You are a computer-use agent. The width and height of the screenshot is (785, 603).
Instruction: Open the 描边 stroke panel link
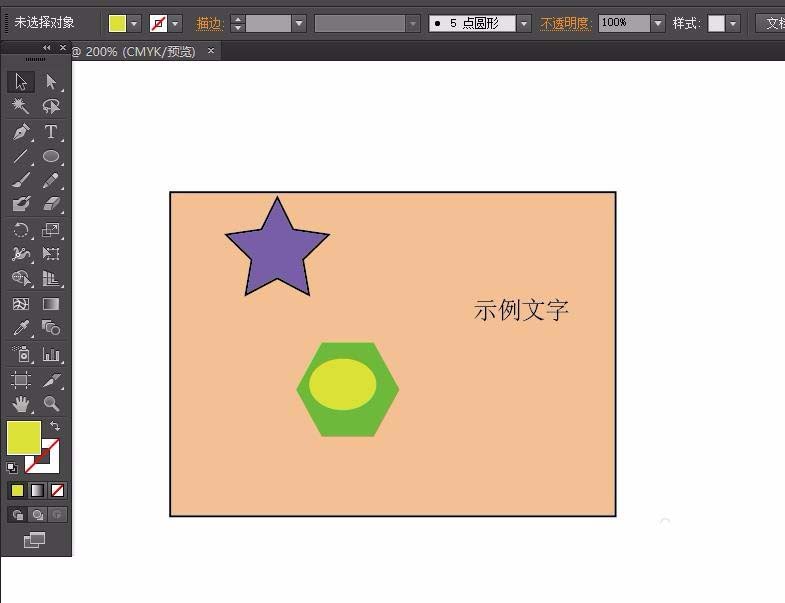[x=209, y=23]
